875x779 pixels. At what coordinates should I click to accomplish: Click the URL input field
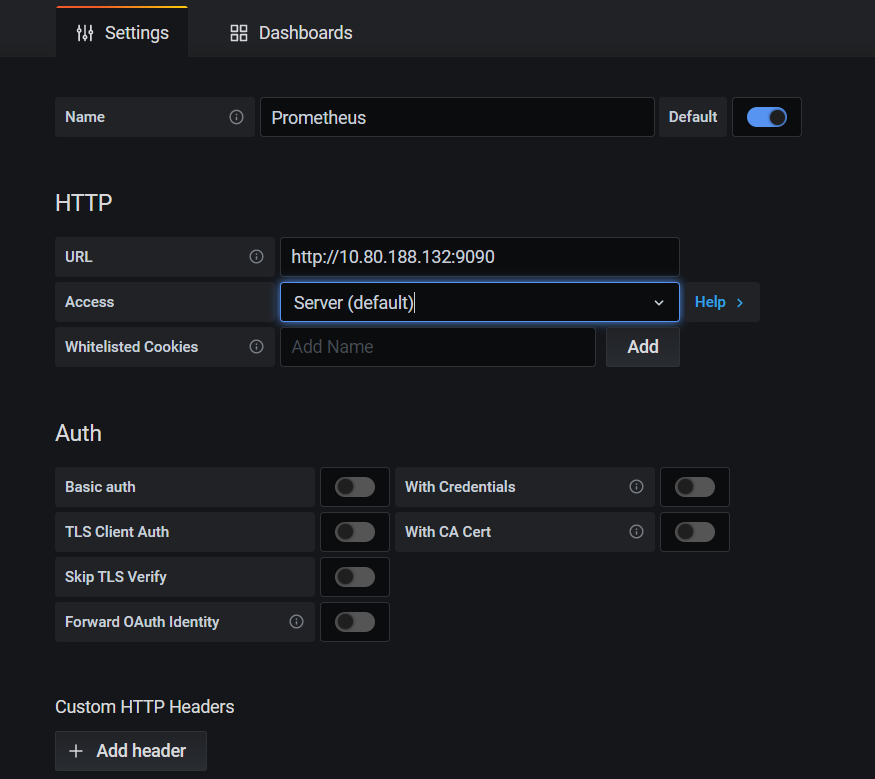coord(479,257)
